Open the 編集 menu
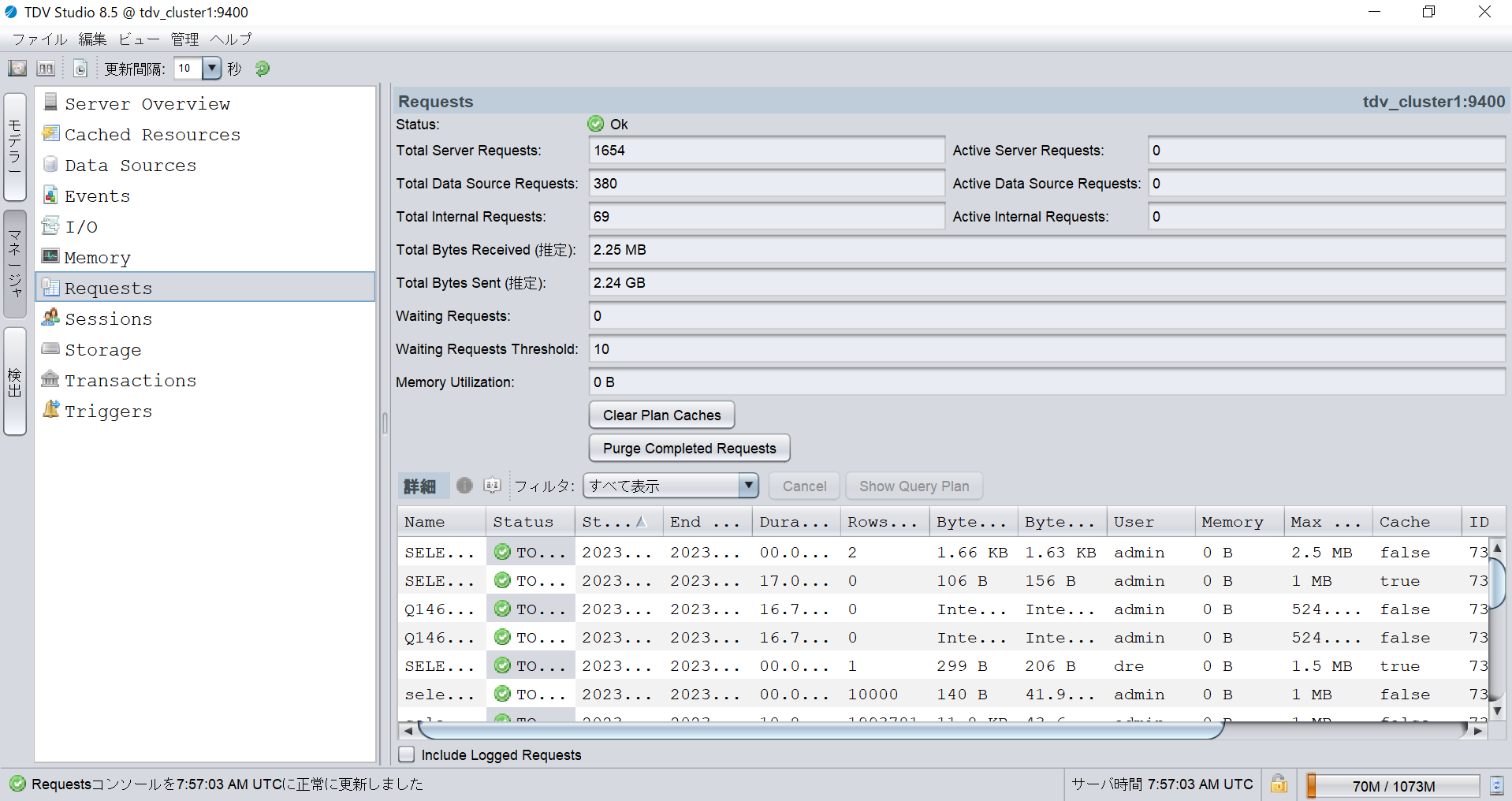The height and width of the screenshot is (801, 1512). pyautogui.click(x=92, y=39)
